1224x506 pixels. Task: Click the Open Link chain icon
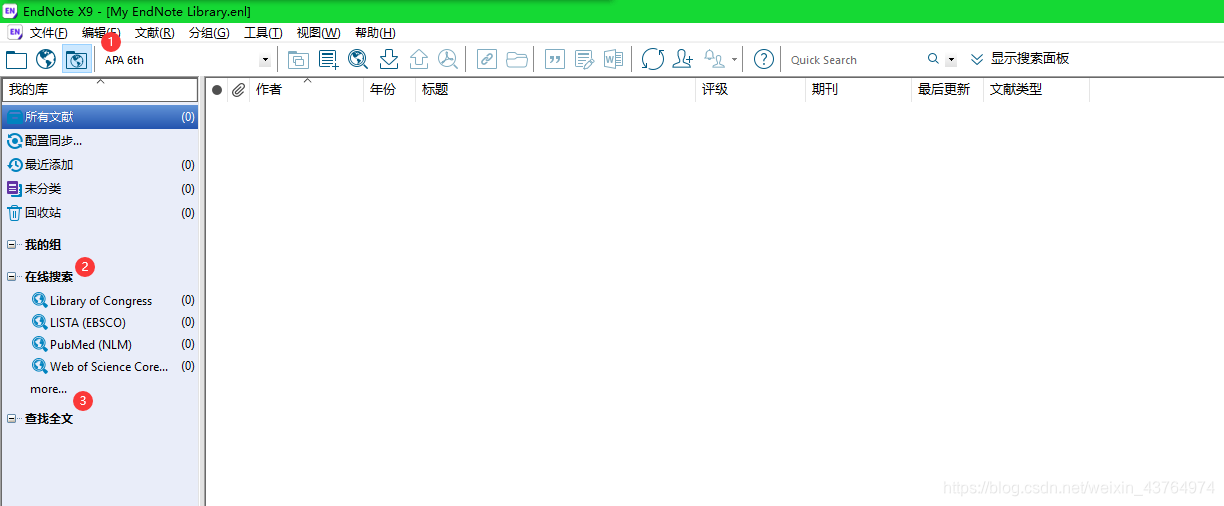coord(486,60)
